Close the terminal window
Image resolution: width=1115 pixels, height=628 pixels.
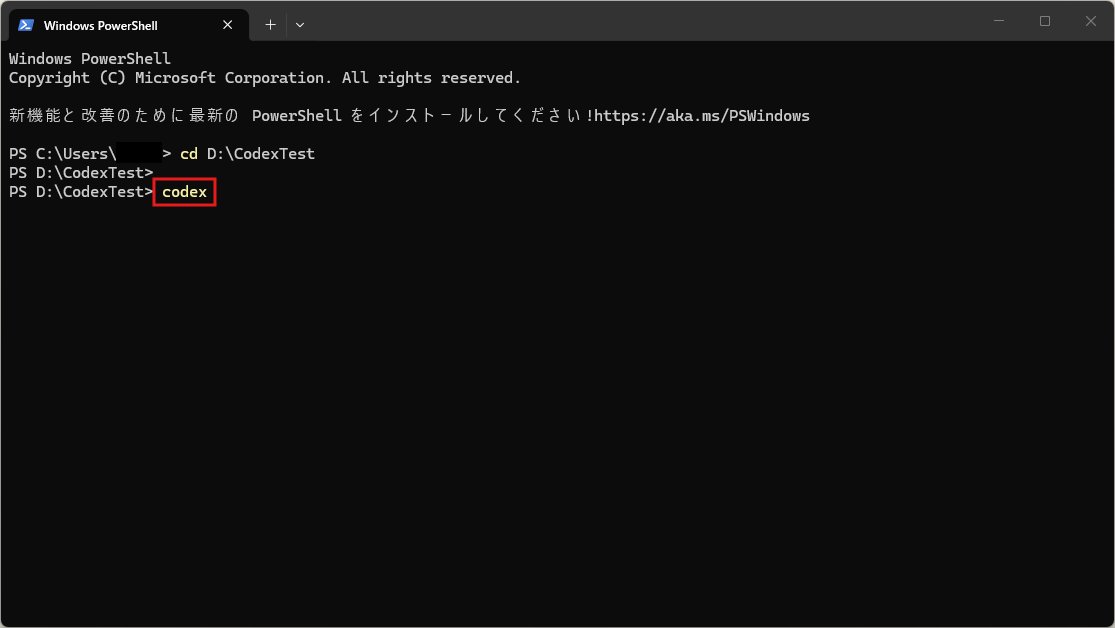tap(1091, 21)
